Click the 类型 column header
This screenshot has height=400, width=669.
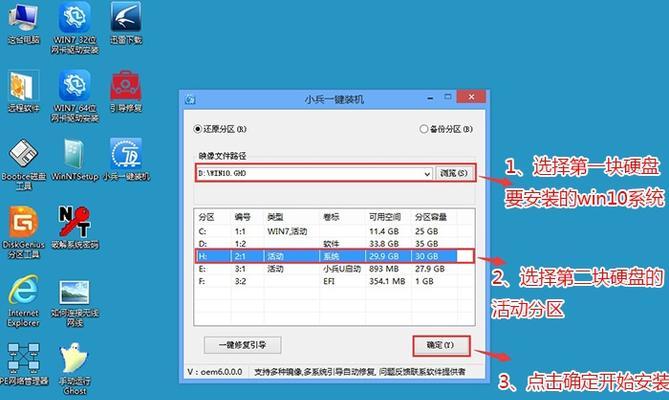coord(275,217)
